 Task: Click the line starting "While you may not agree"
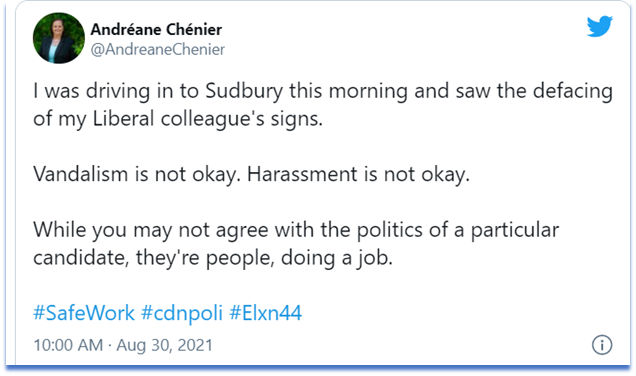point(296,230)
